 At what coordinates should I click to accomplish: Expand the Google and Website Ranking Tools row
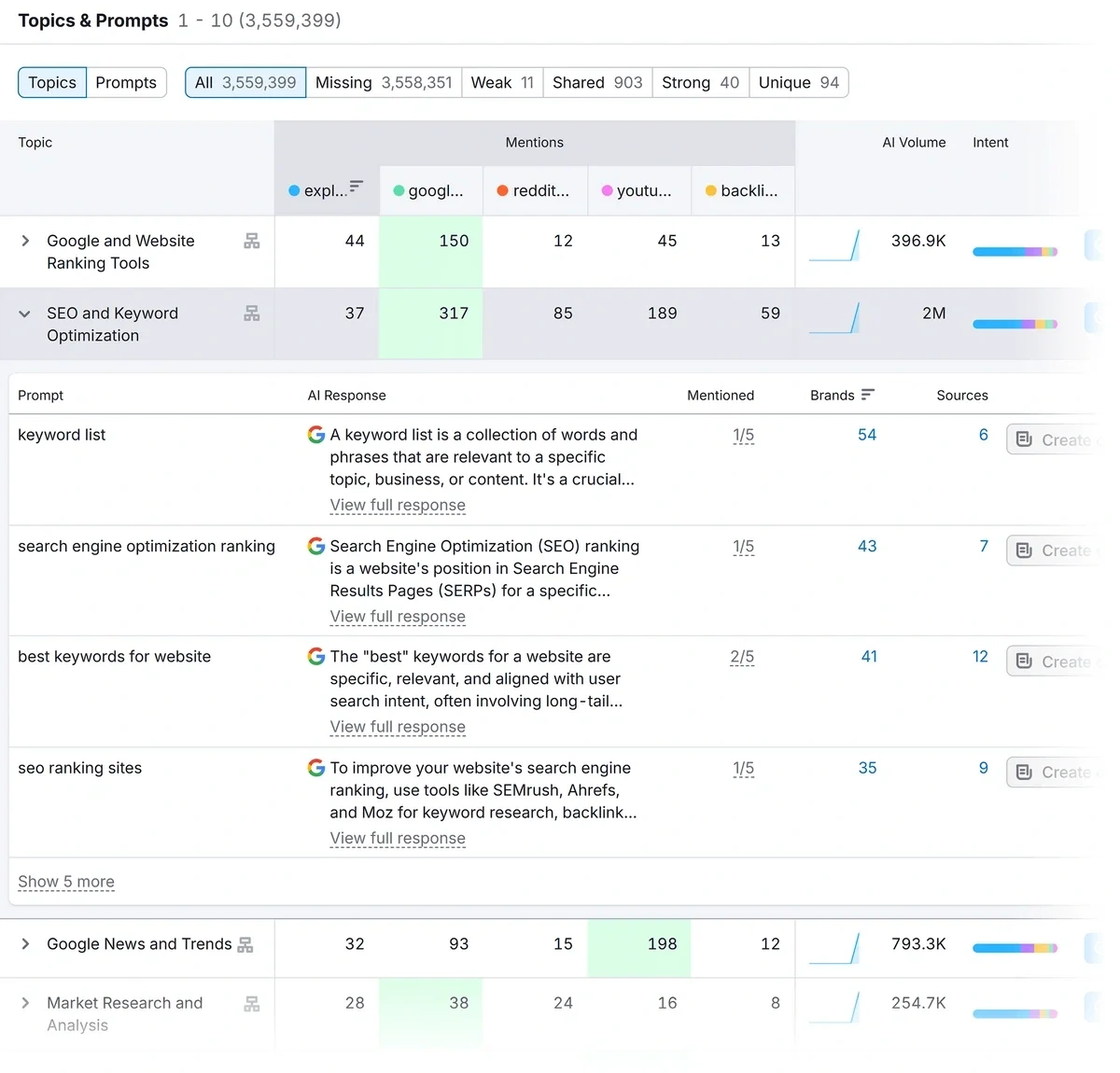(x=25, y=241)
